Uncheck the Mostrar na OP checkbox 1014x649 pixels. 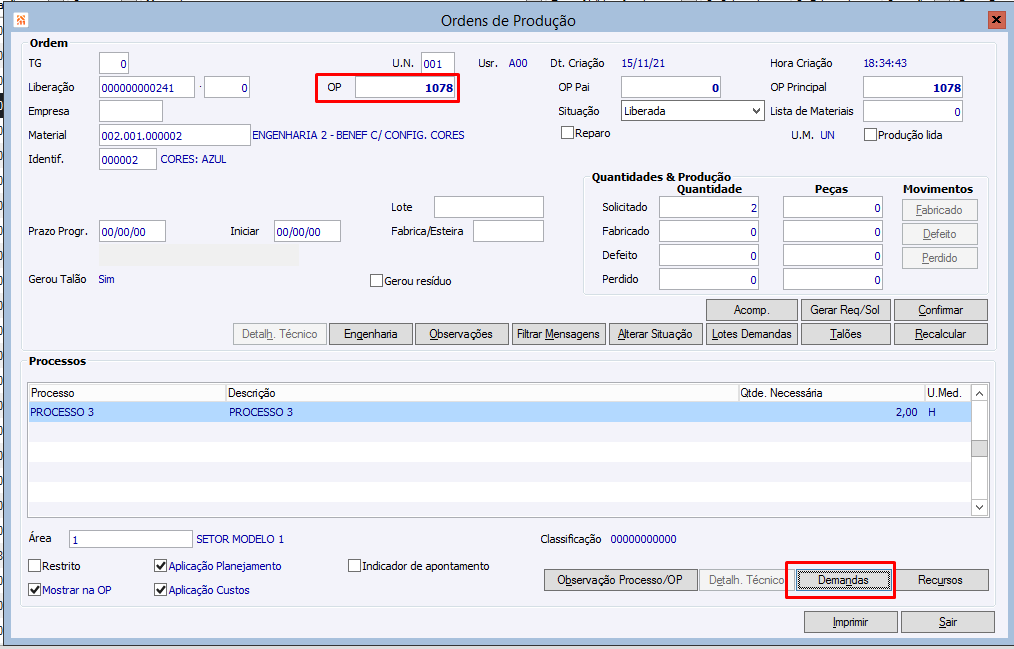point(35,590)
